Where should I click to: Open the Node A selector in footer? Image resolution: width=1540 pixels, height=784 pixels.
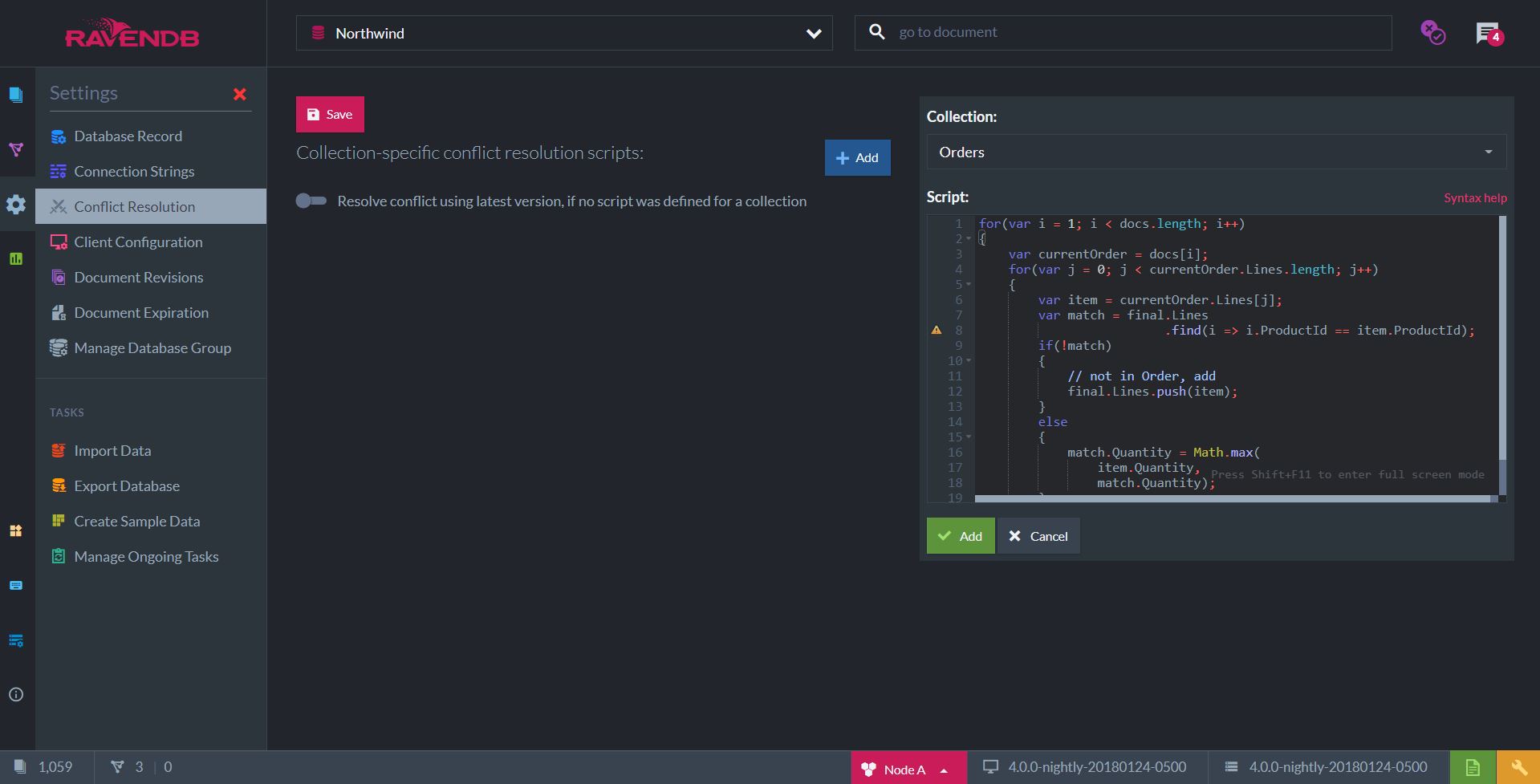[908, 768]
